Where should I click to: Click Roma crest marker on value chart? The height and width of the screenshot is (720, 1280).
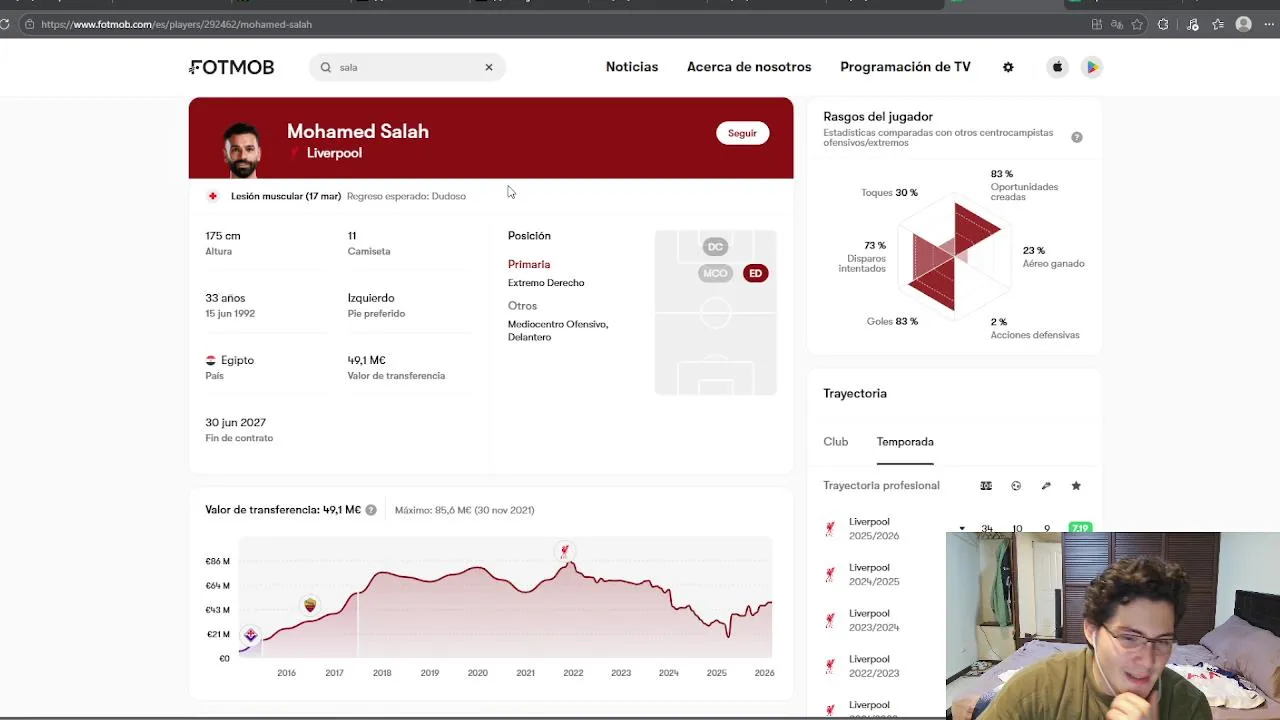pos(310,605)
